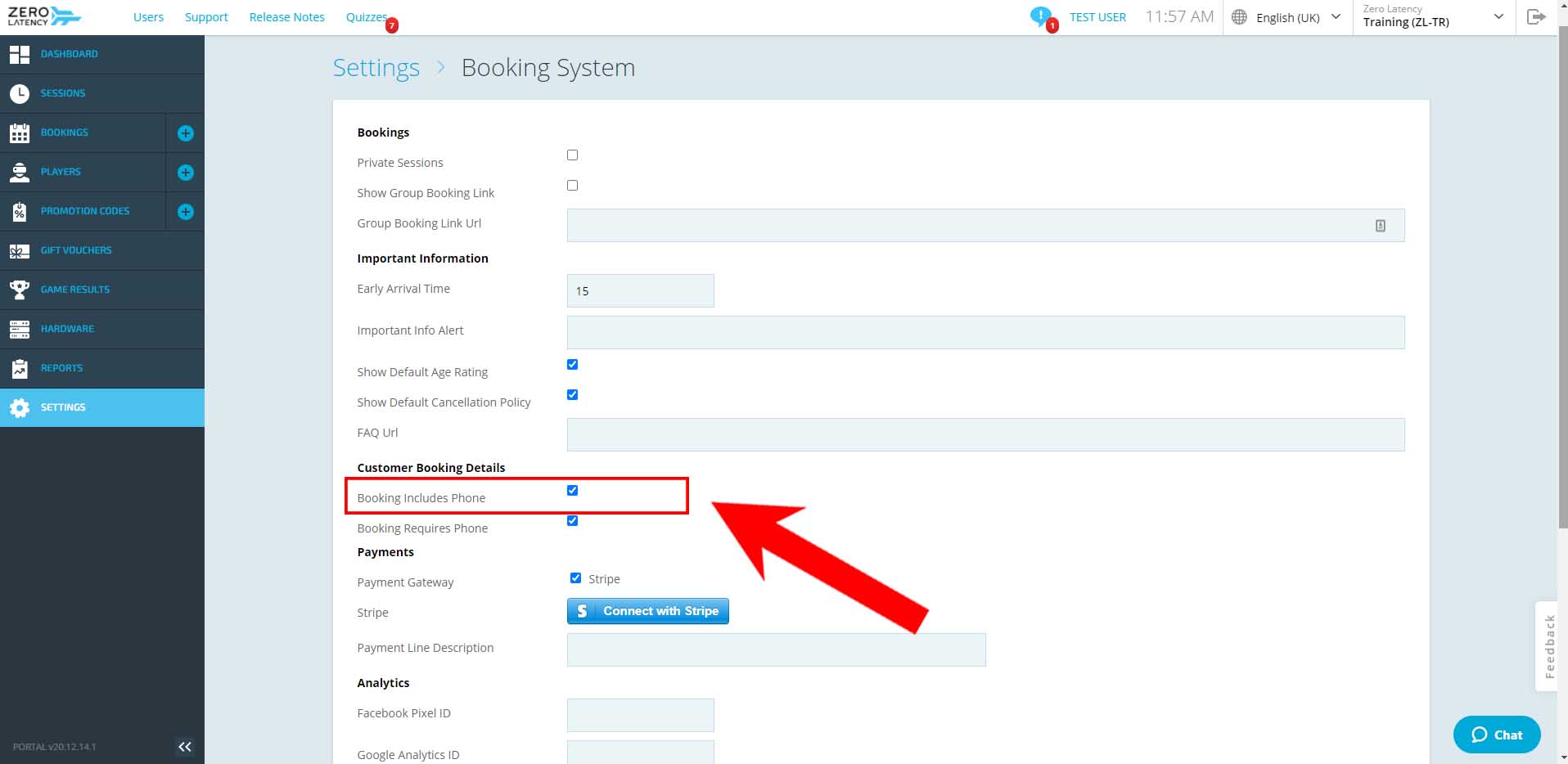Collapse the sidebar with double-chevron icon
Screen dimensions: 1568x764
185,746
